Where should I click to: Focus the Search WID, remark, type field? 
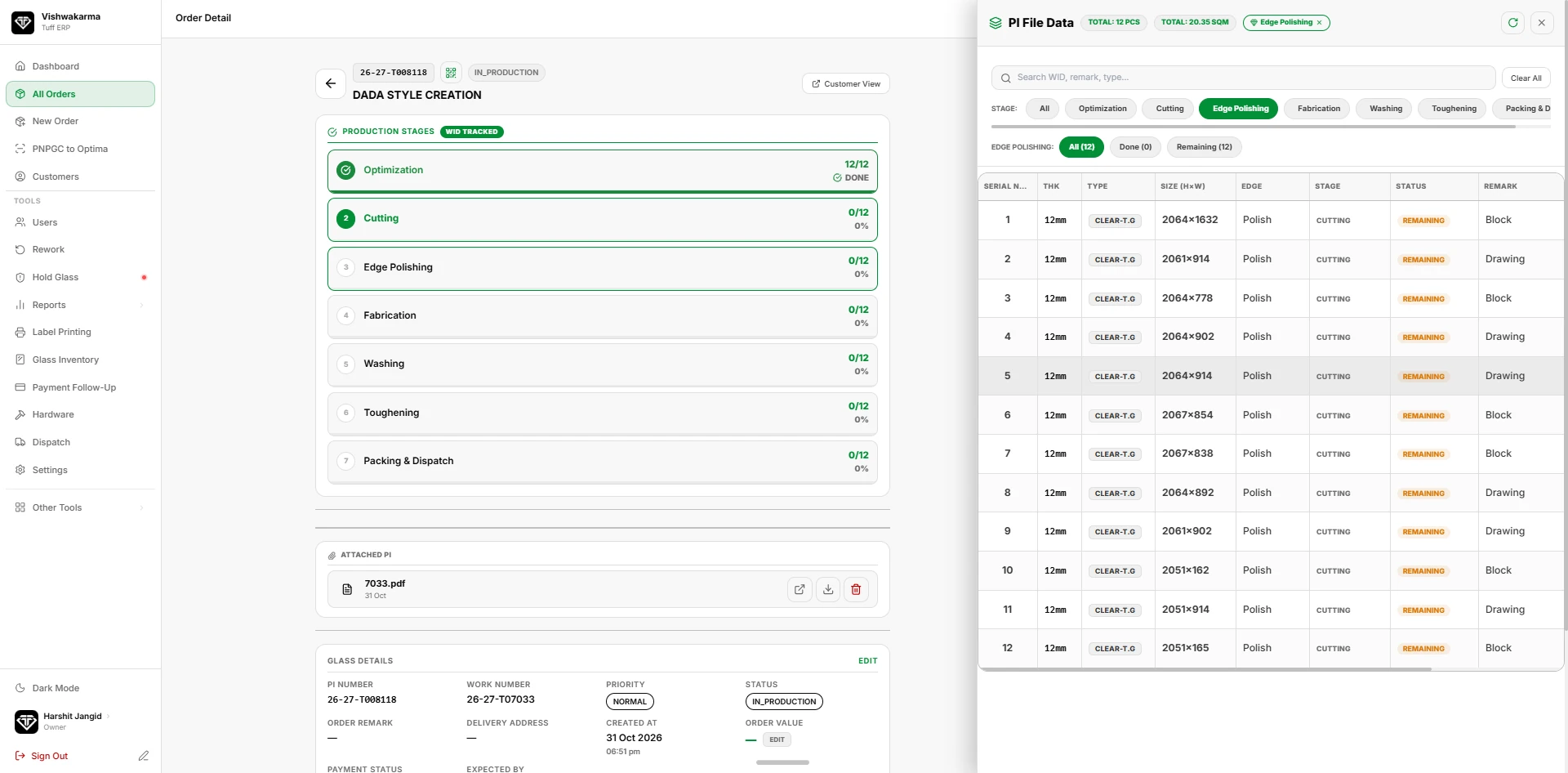click(1243, 78)
